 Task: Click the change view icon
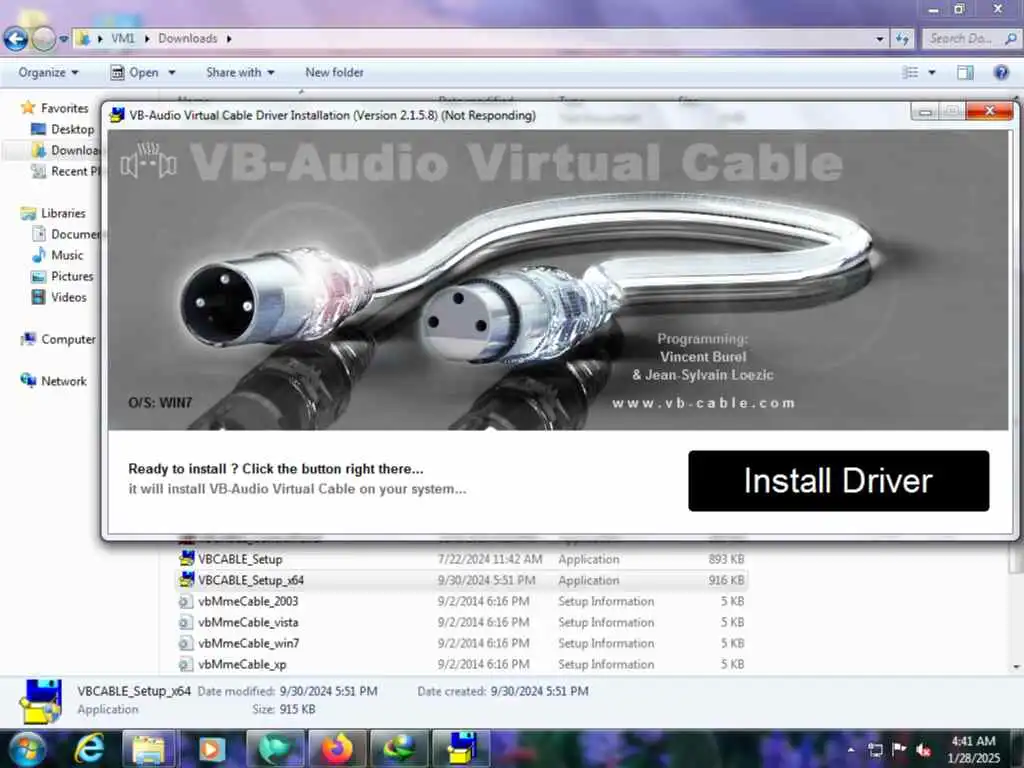point(910,72)
